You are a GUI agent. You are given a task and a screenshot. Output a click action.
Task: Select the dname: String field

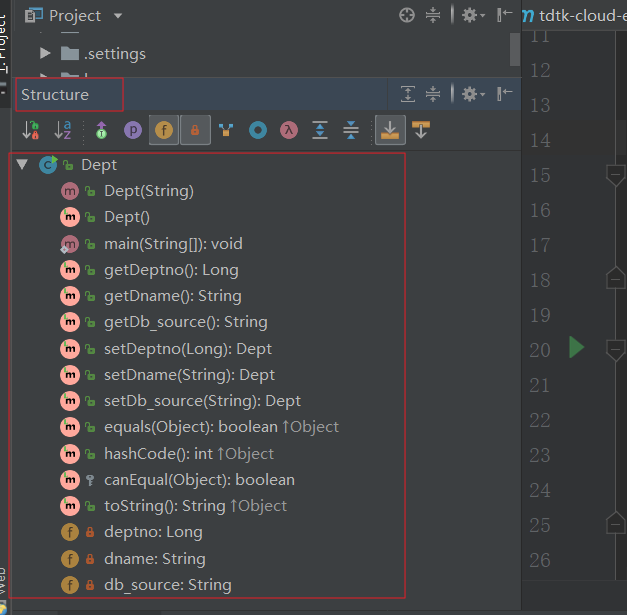point(155,559)
